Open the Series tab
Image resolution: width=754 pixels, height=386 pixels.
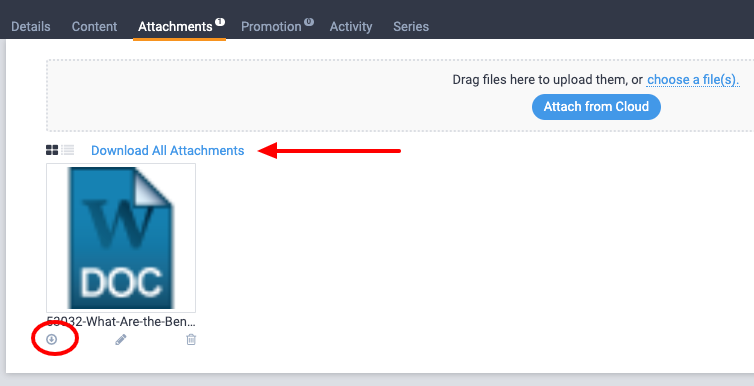click(x=411, y=26)
